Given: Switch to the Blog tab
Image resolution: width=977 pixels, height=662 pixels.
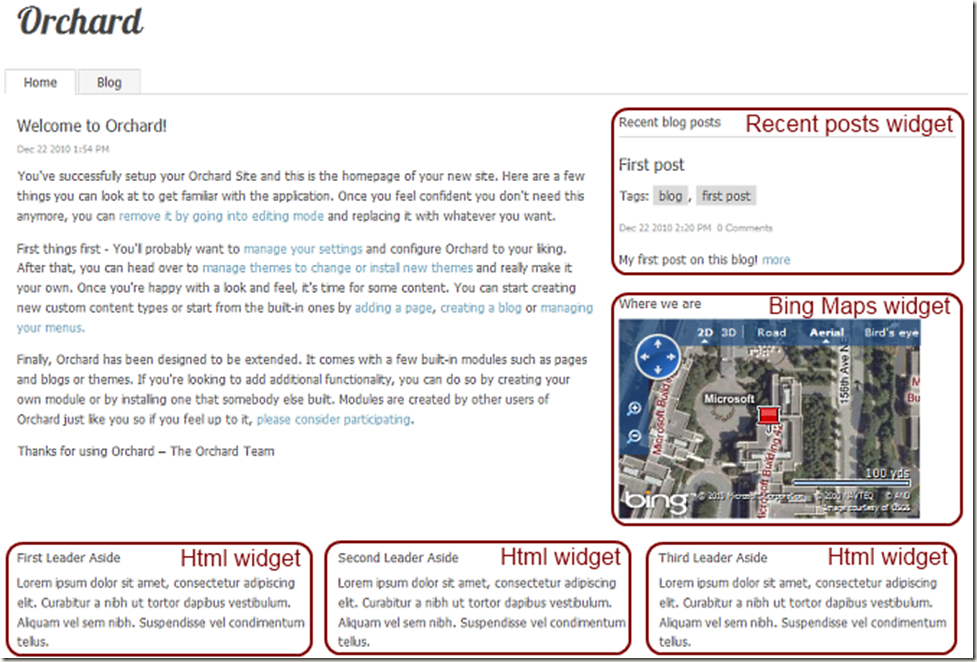Looking at the screenshot, I should pyautogui.click(x=109, y=82).
